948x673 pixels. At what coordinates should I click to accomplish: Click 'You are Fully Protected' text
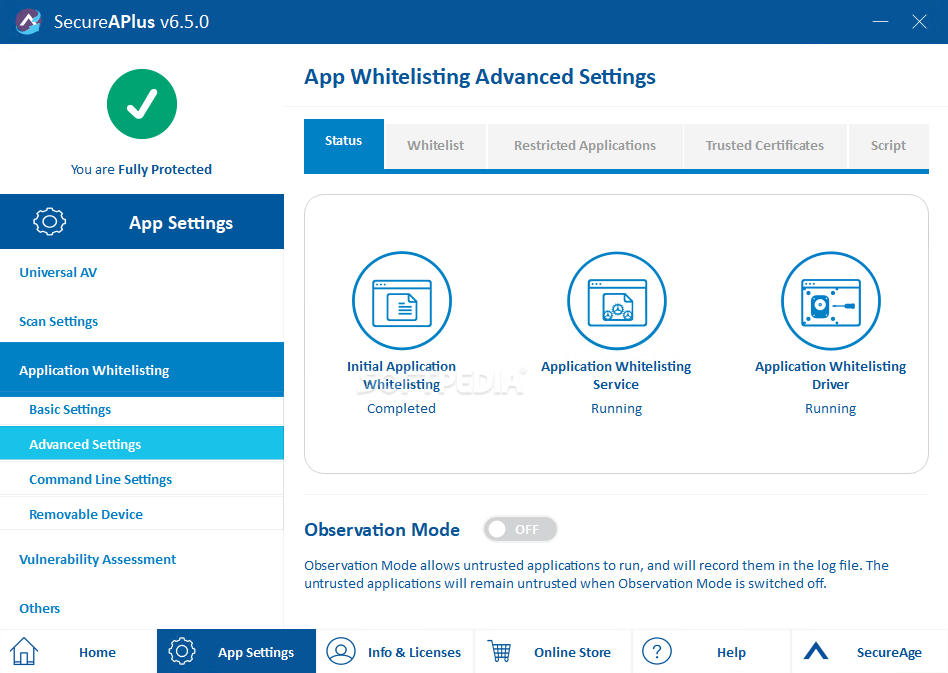point(141,169)
